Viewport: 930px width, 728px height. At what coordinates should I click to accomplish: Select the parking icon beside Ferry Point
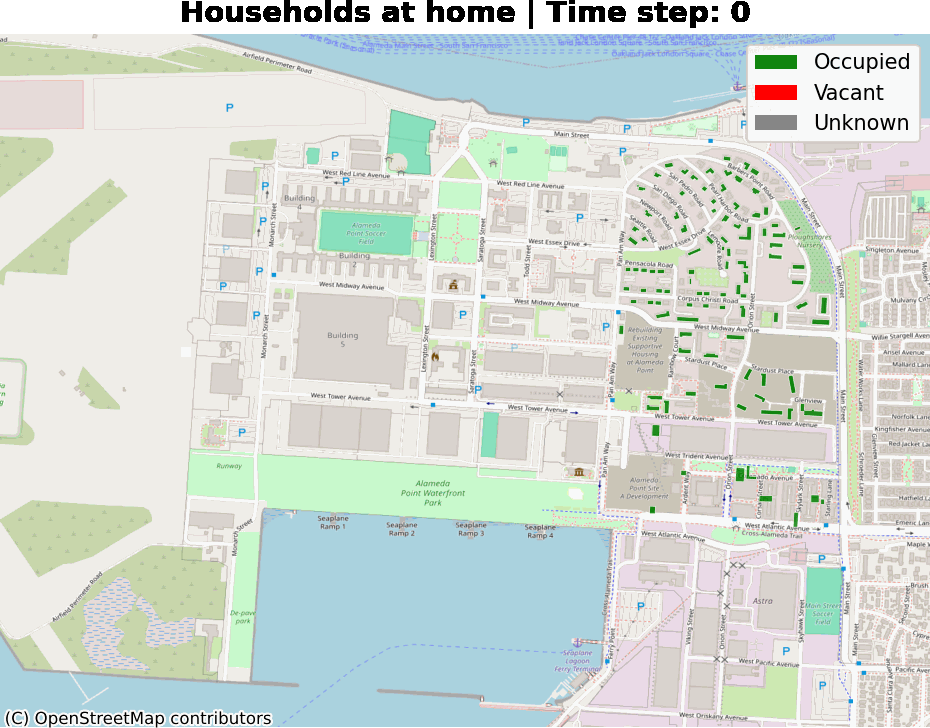pos(639,604)
